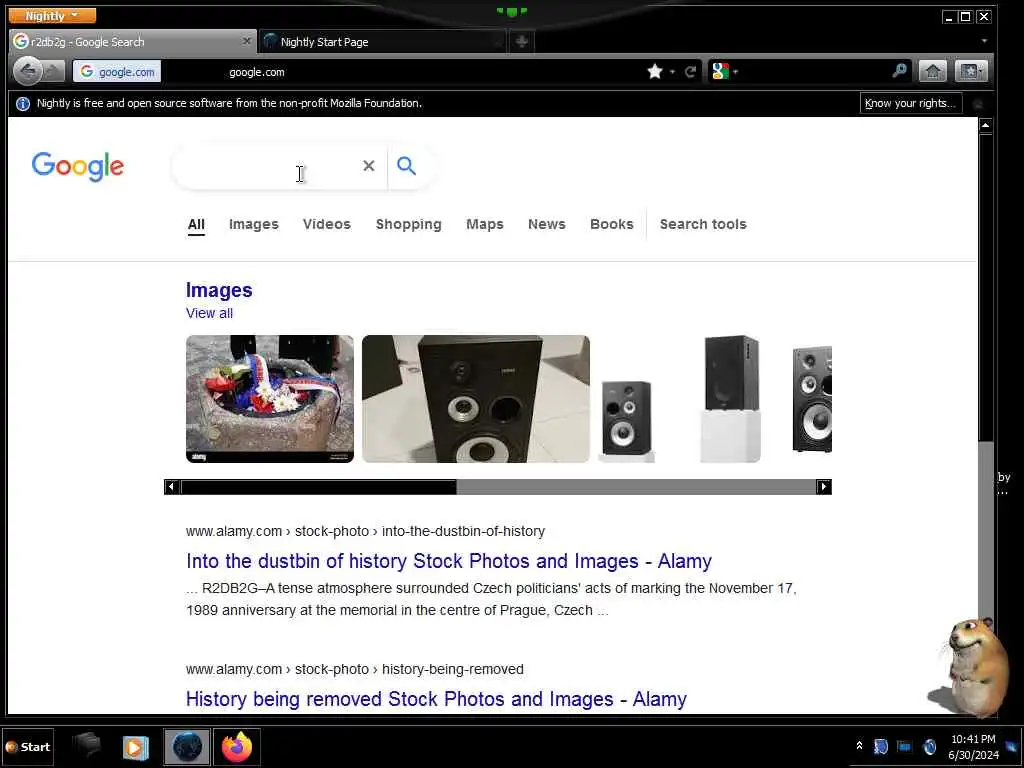Switch to the Nightly Start Page tab
1024x768 pixels.
[383, 42]
